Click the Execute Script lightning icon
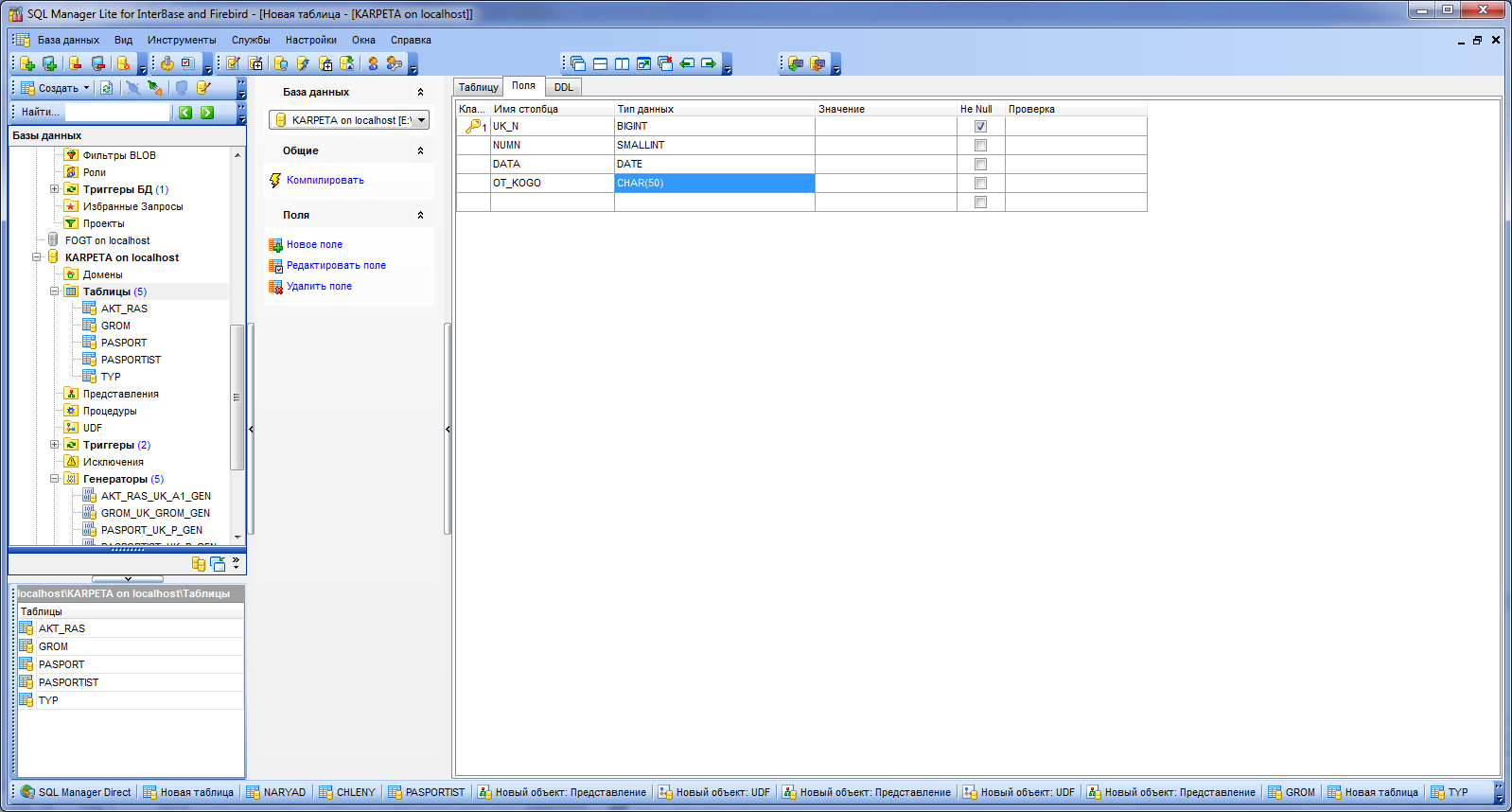The image size is (1512, 812). [303, 63]
